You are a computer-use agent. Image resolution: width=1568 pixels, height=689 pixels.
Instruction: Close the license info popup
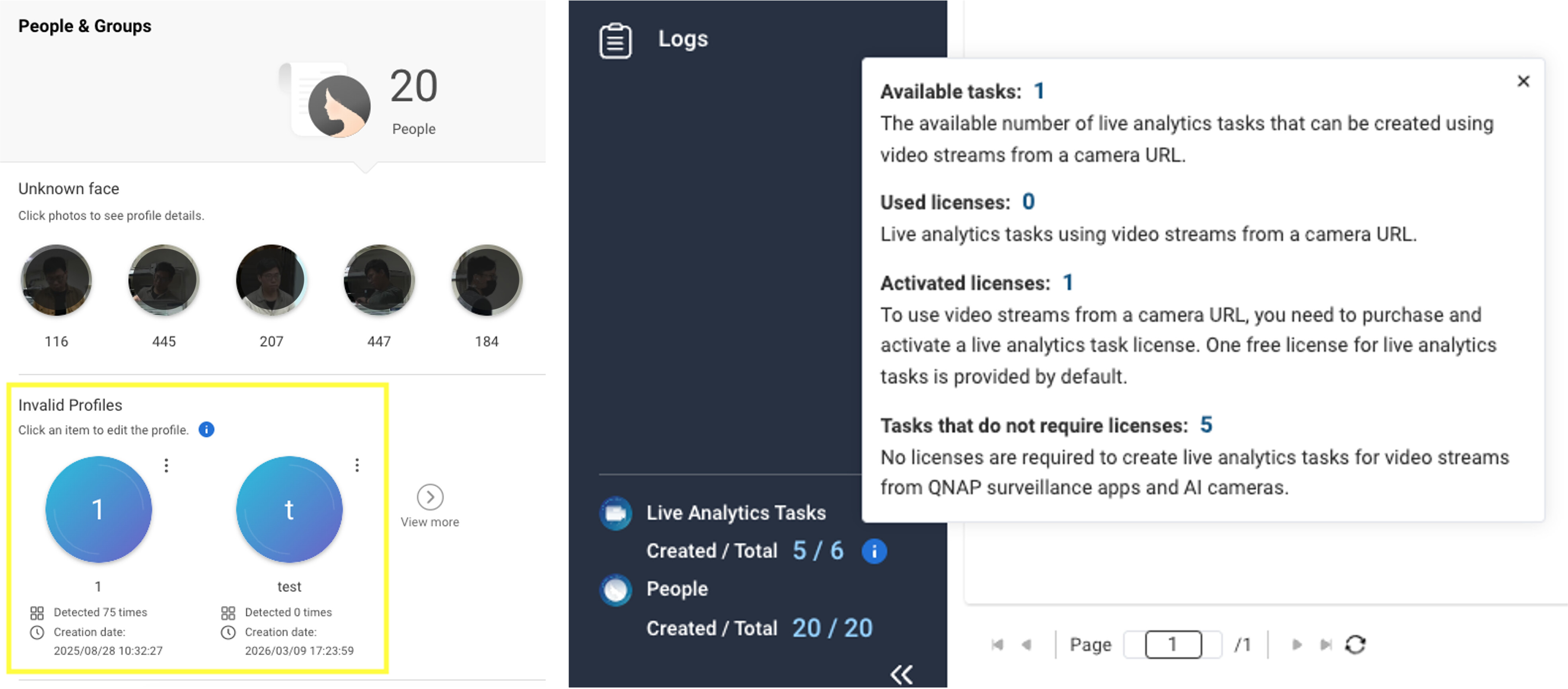click(1523, 81)
